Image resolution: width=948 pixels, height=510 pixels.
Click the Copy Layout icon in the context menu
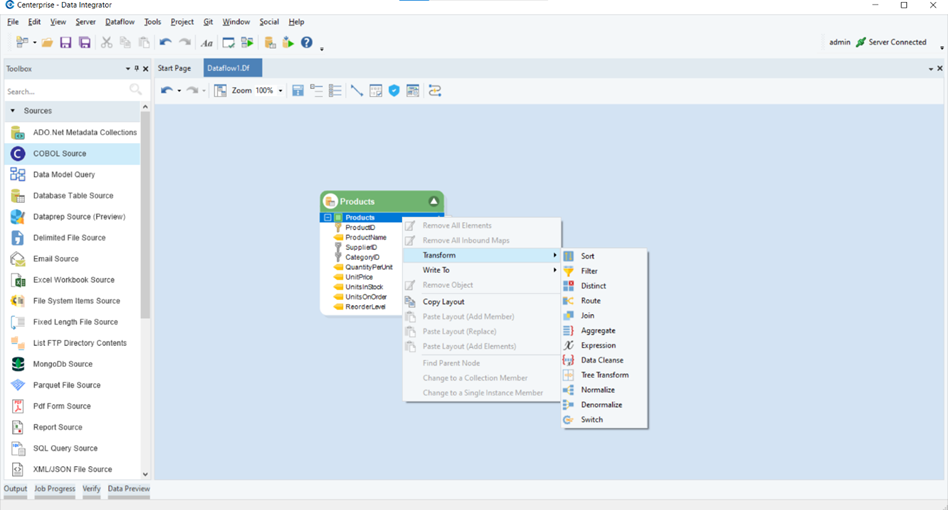click(411, 301)
